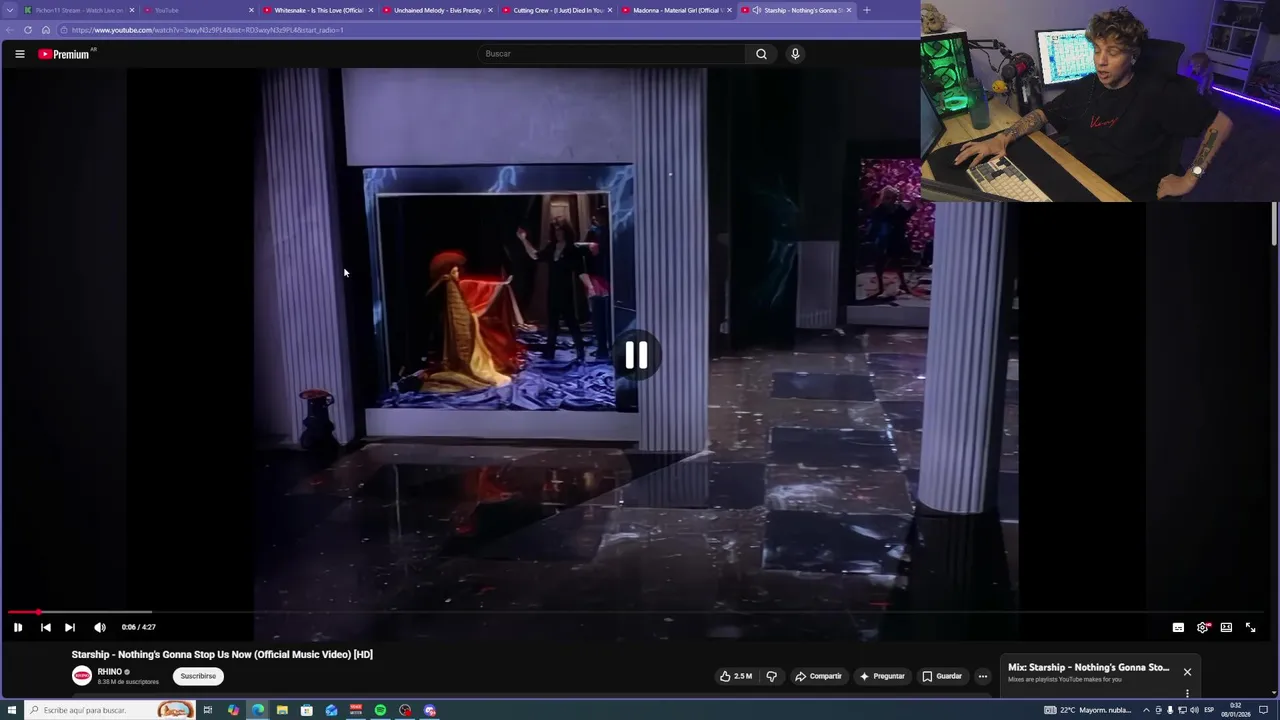Open Microsoft Edge on taskbar
Viewport: 1280px width, 720px height.
point(258,710)
